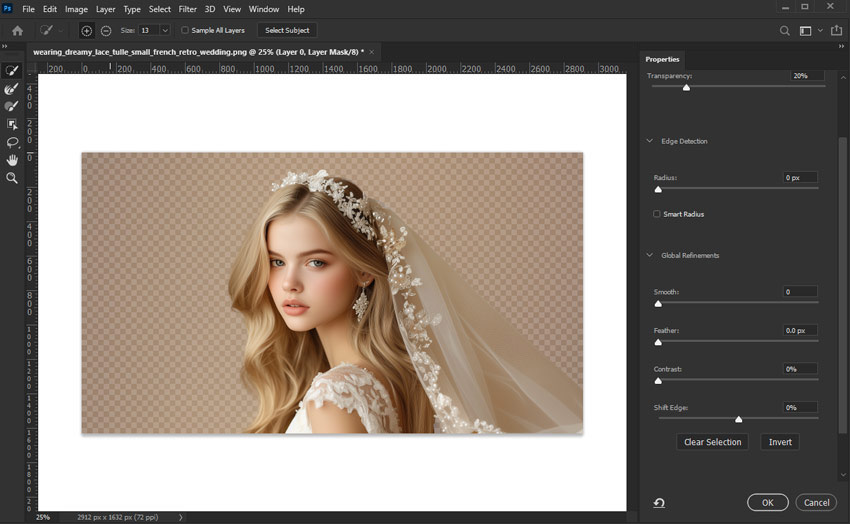
Task: Switch to the Properties tab
Action: (x=662, y=59)
